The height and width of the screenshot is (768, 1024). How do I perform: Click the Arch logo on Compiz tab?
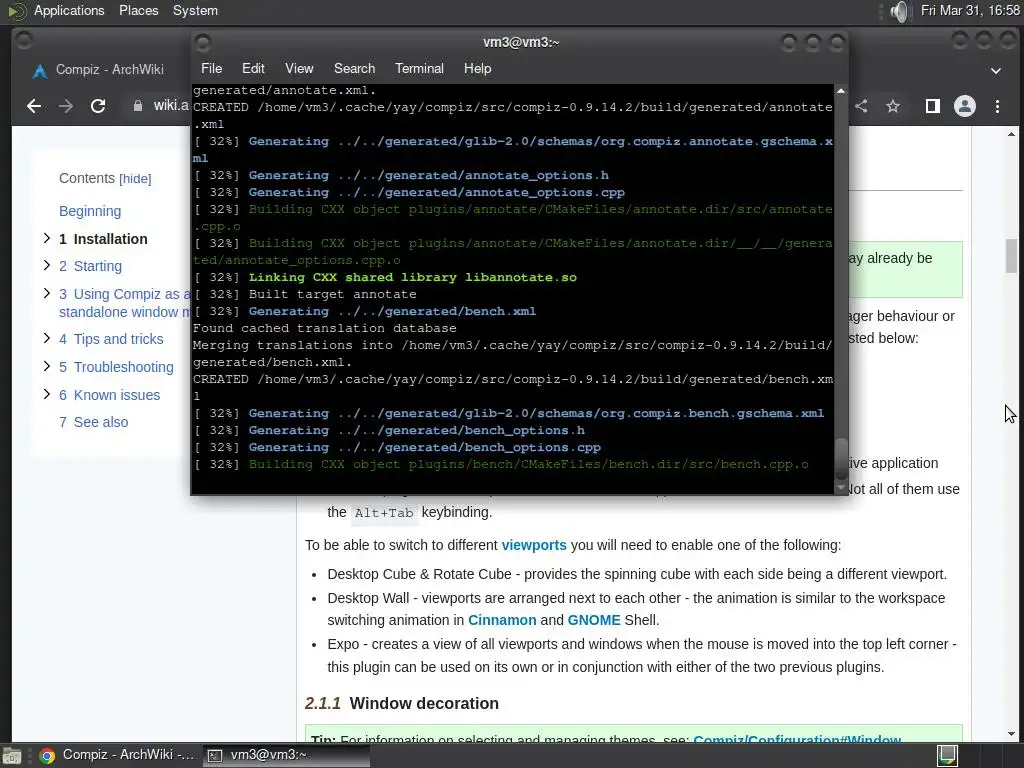[x=40, y=70]
